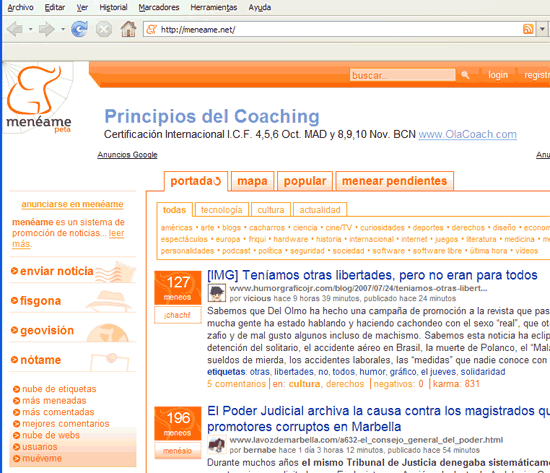Screen dimensions: 550x473
Task: Click the ¡chachi! voted button
Action: [x=178, y=315]
